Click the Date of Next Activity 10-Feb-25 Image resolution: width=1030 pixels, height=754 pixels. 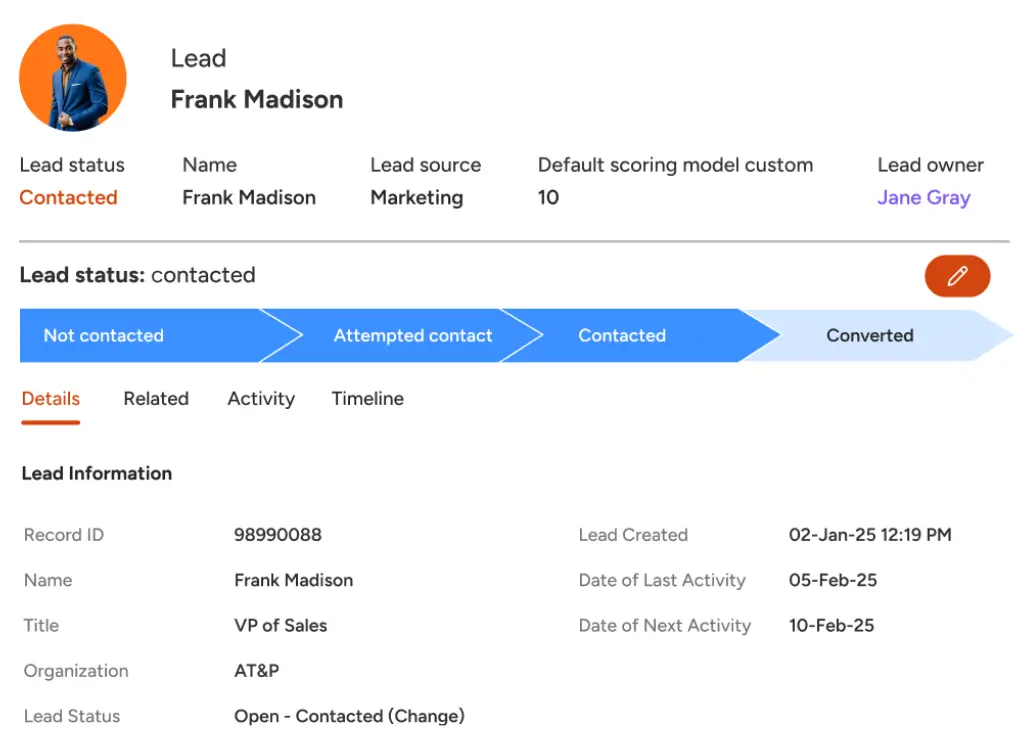pyautogui.click(x=831, y=625)
